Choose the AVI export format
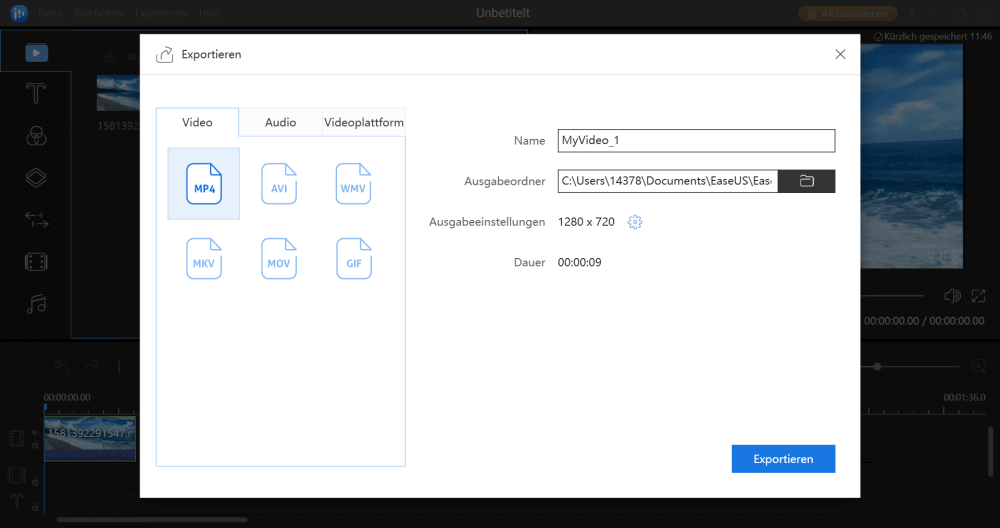The width and height of the screenshot is (1000, 528). (279, 184)
